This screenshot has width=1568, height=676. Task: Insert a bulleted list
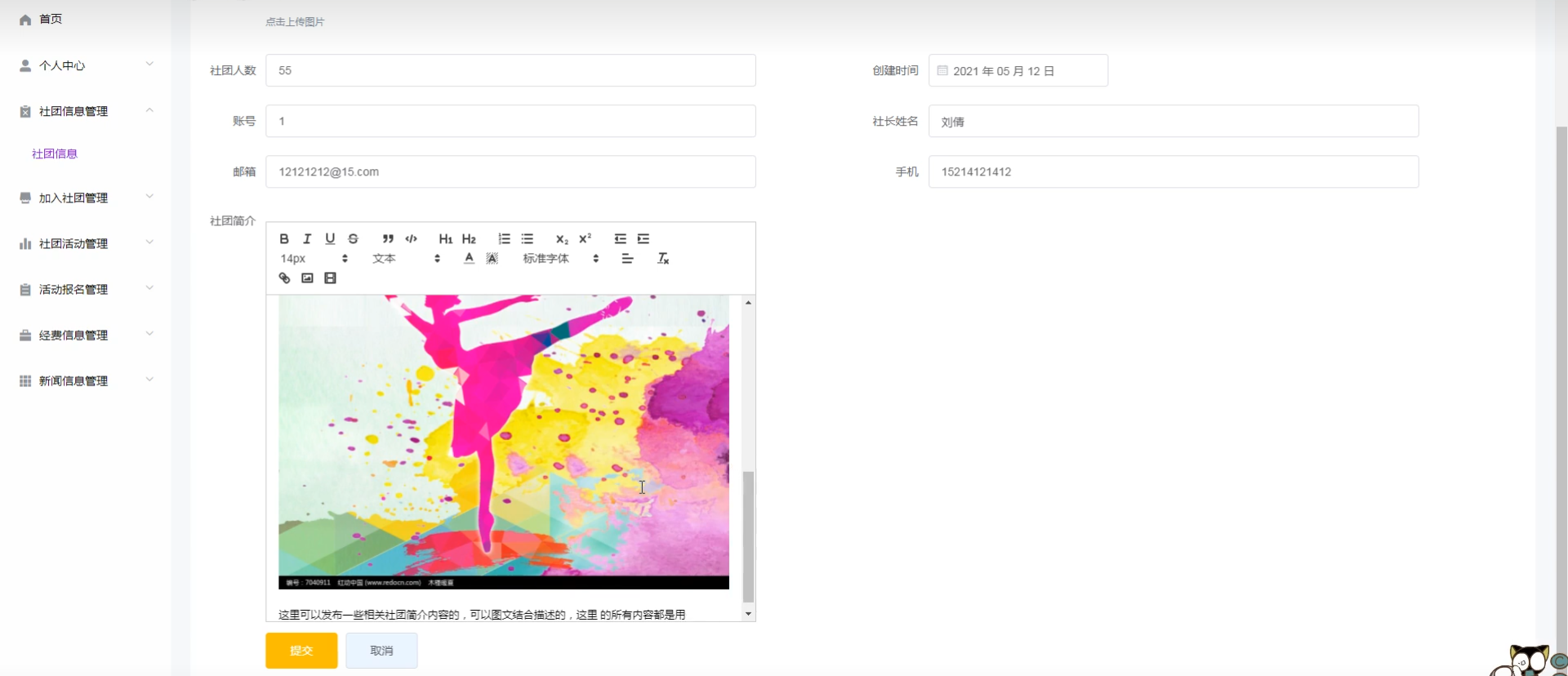(x=528, y=238)
